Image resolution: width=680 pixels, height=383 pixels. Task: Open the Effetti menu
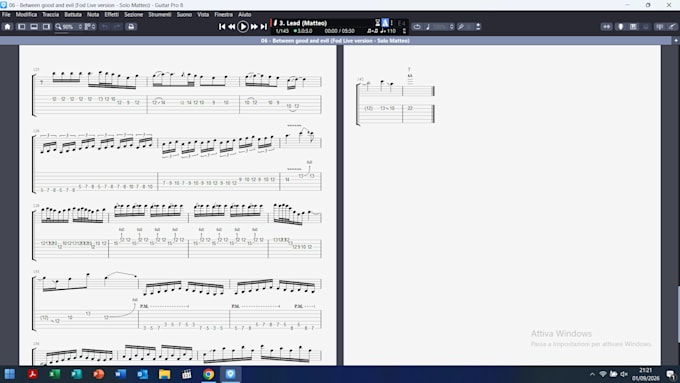pos(111,14)
